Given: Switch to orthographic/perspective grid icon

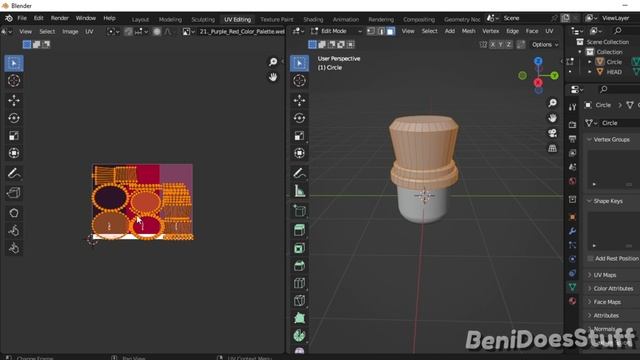Looking at the screenshot, I should point(552,148).
